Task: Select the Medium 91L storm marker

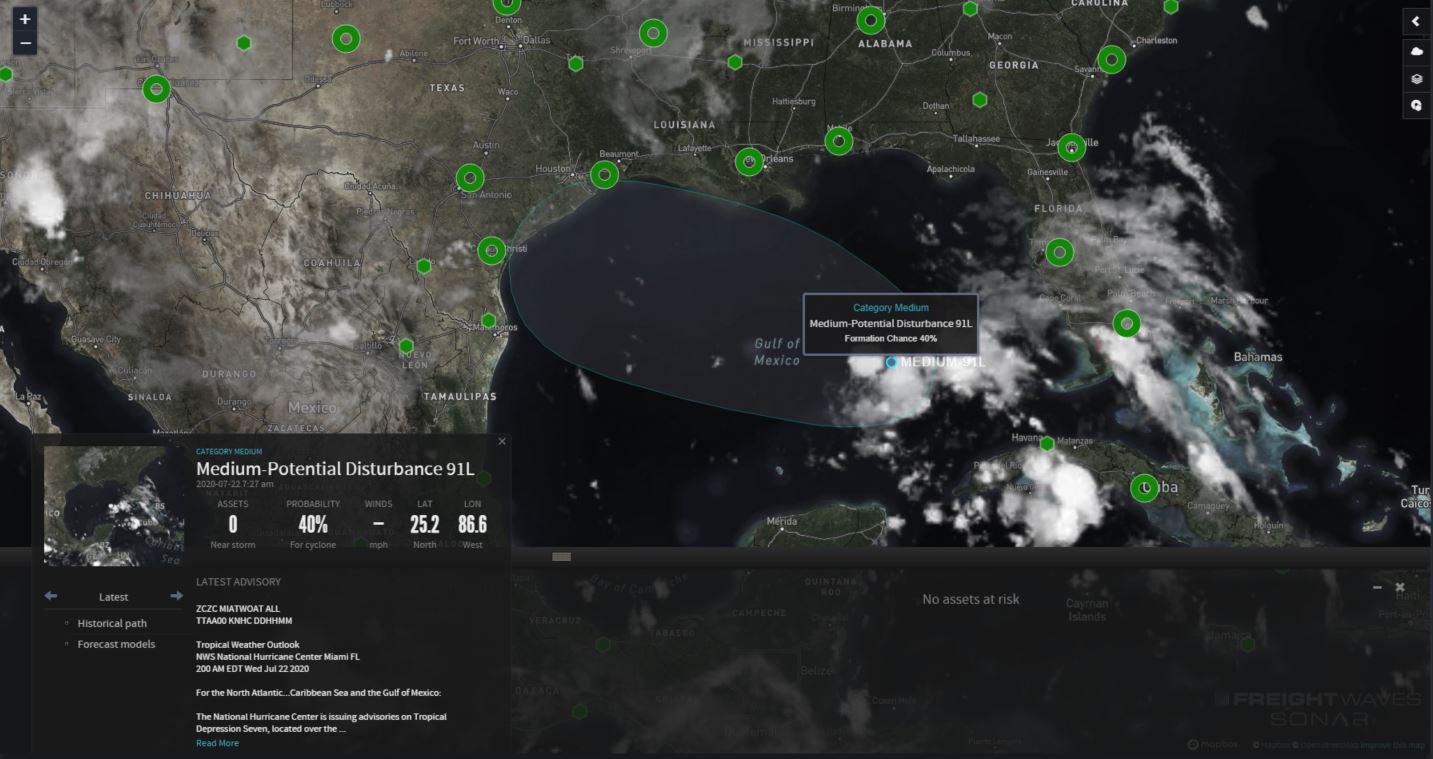Action: (891, 362)
